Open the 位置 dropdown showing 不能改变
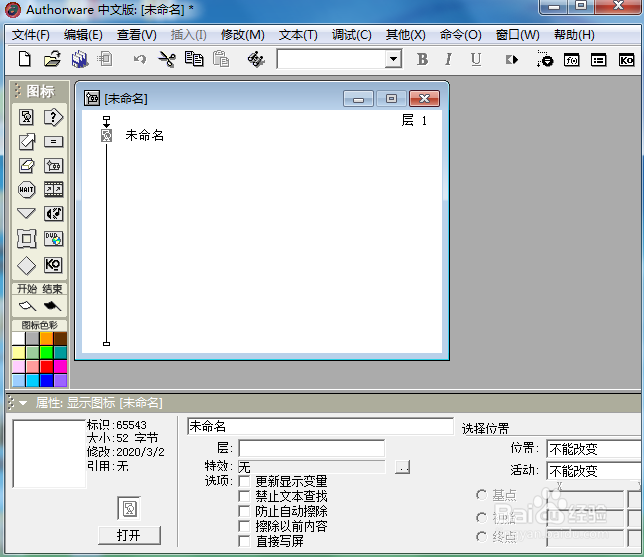644x557 pixels. point(594,449)
